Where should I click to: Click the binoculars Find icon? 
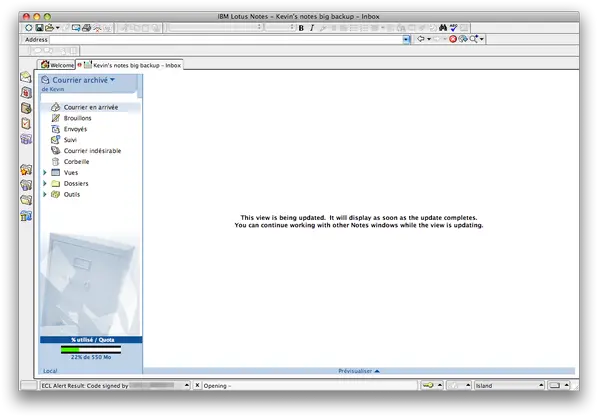click(443, 28)
